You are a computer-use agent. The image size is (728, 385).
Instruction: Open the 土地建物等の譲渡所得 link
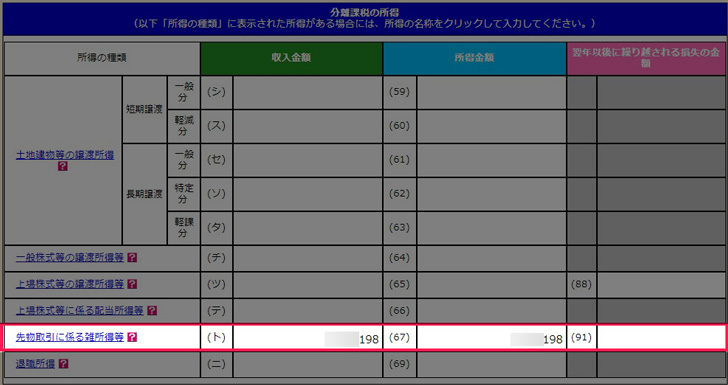(65, 155)
